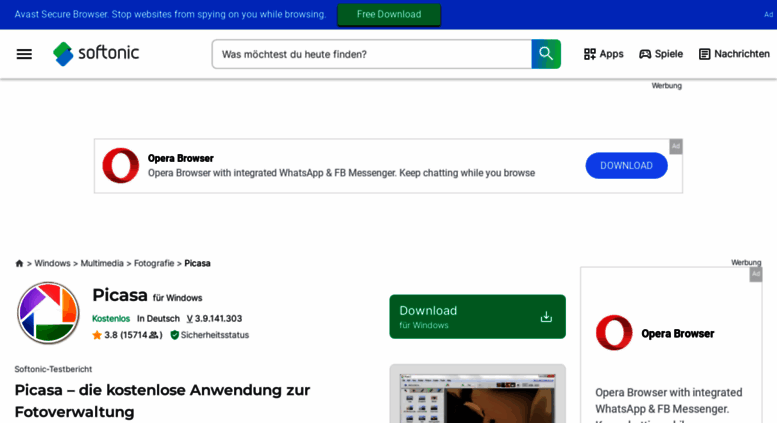Go to home via the breadcrumb house icon
The height and width of the screenshot is (423, 777).
19,263
